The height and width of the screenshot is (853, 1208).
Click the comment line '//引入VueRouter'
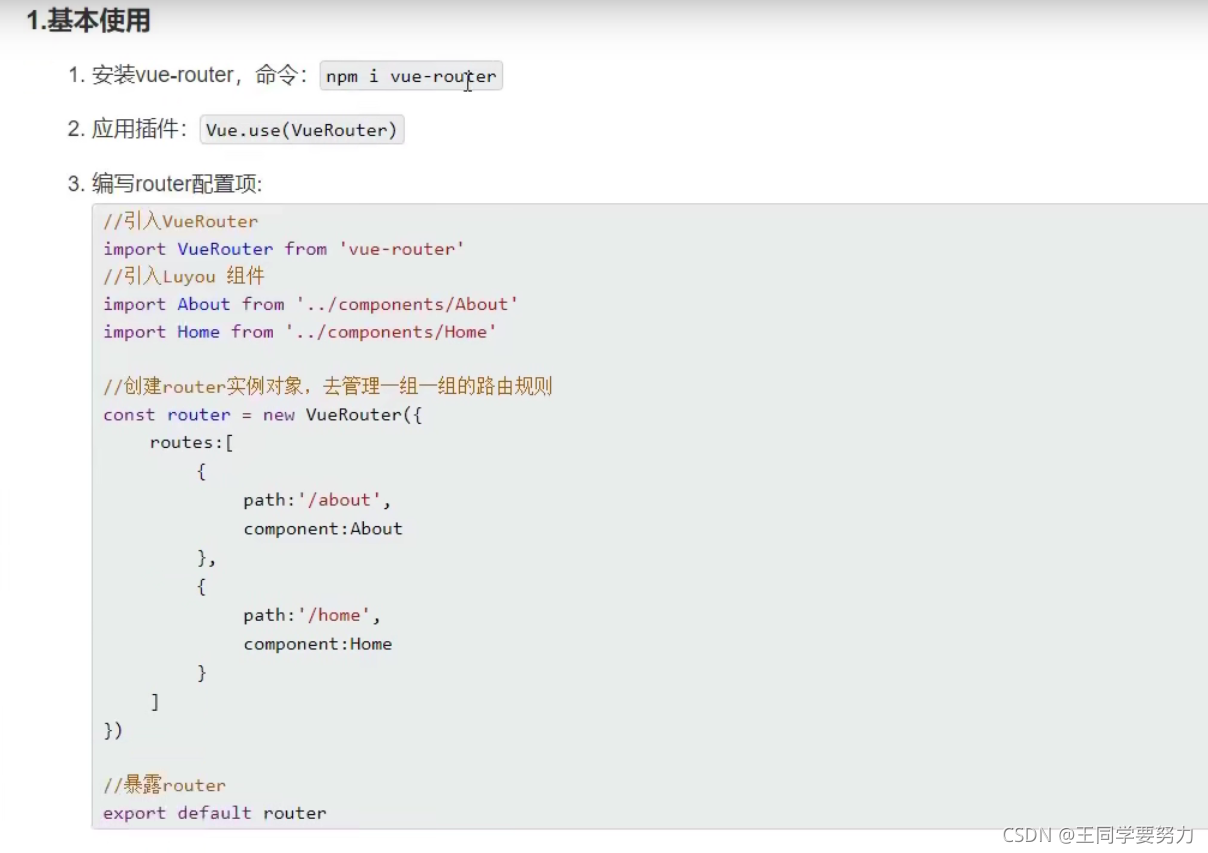[180, 221]
